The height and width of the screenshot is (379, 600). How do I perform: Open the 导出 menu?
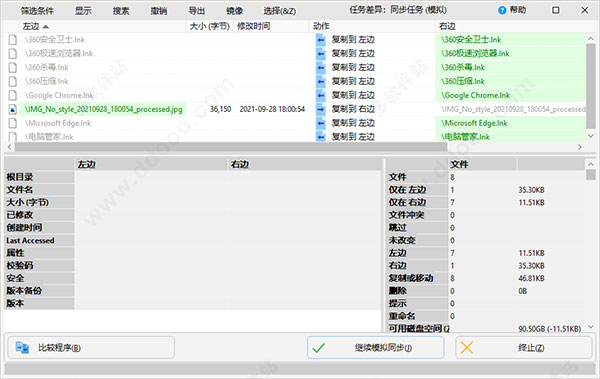click(x=197, y=11)
